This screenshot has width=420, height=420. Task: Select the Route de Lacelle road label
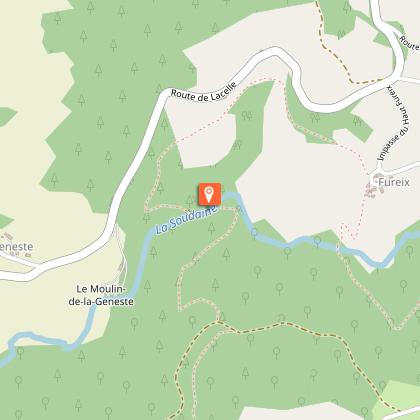[x=204, y=92]
